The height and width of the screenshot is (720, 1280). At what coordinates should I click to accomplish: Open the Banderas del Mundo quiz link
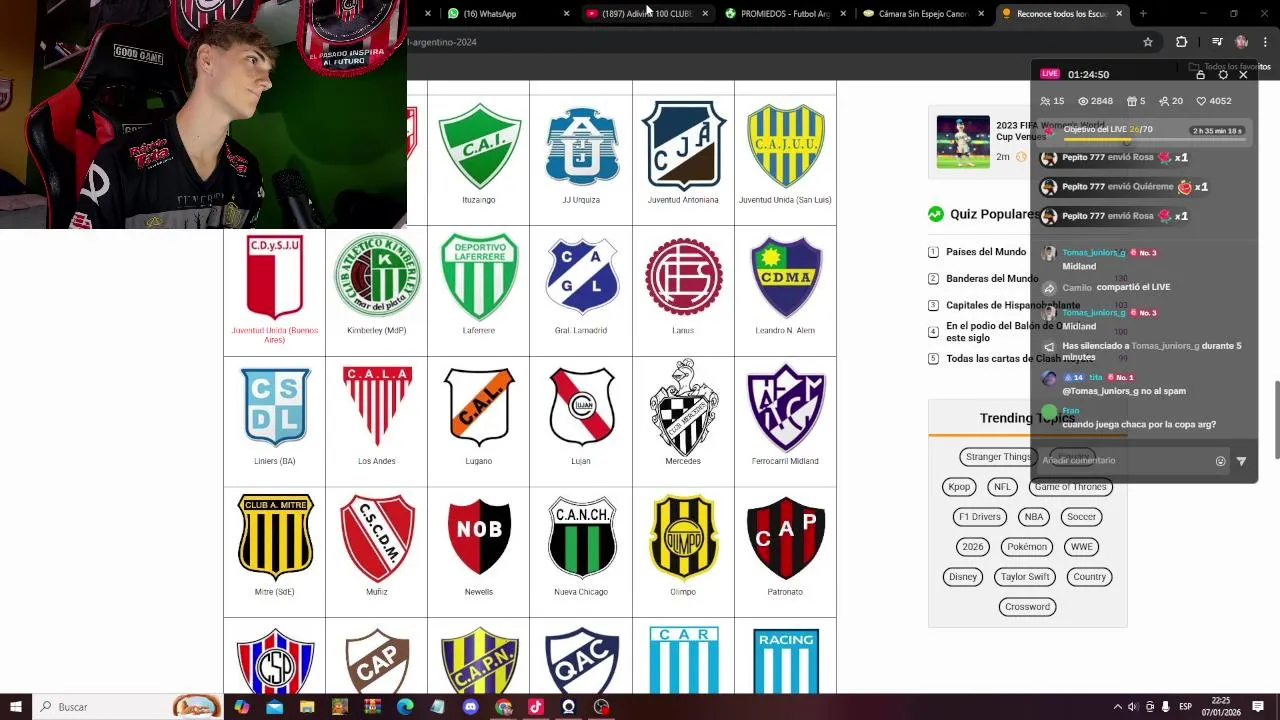click(x=992, y=279)
